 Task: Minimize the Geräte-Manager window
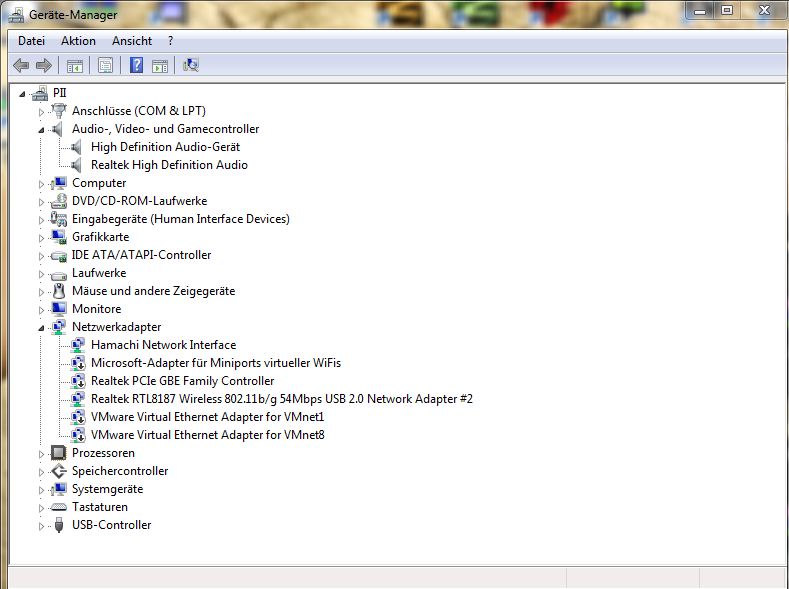tap(700, 11)
